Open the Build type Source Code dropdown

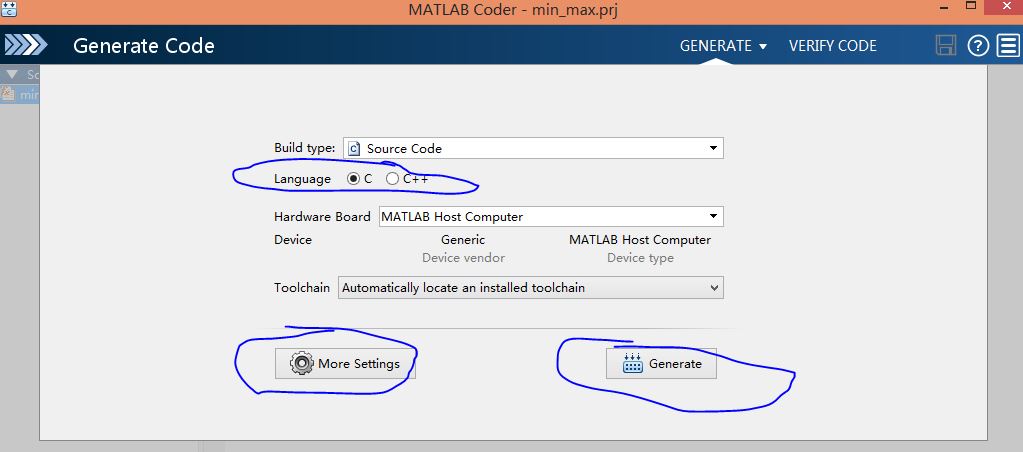[x=533, y=148]
